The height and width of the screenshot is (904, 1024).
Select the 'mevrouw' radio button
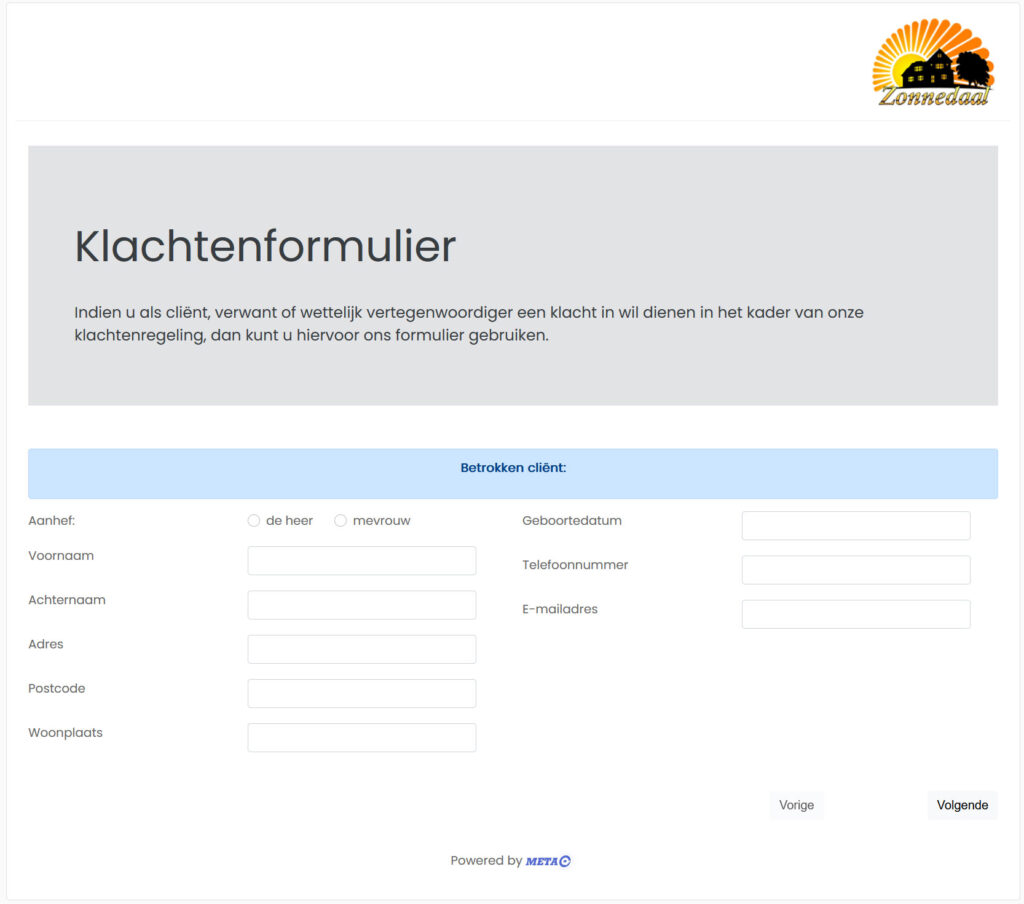coord(340,521)
